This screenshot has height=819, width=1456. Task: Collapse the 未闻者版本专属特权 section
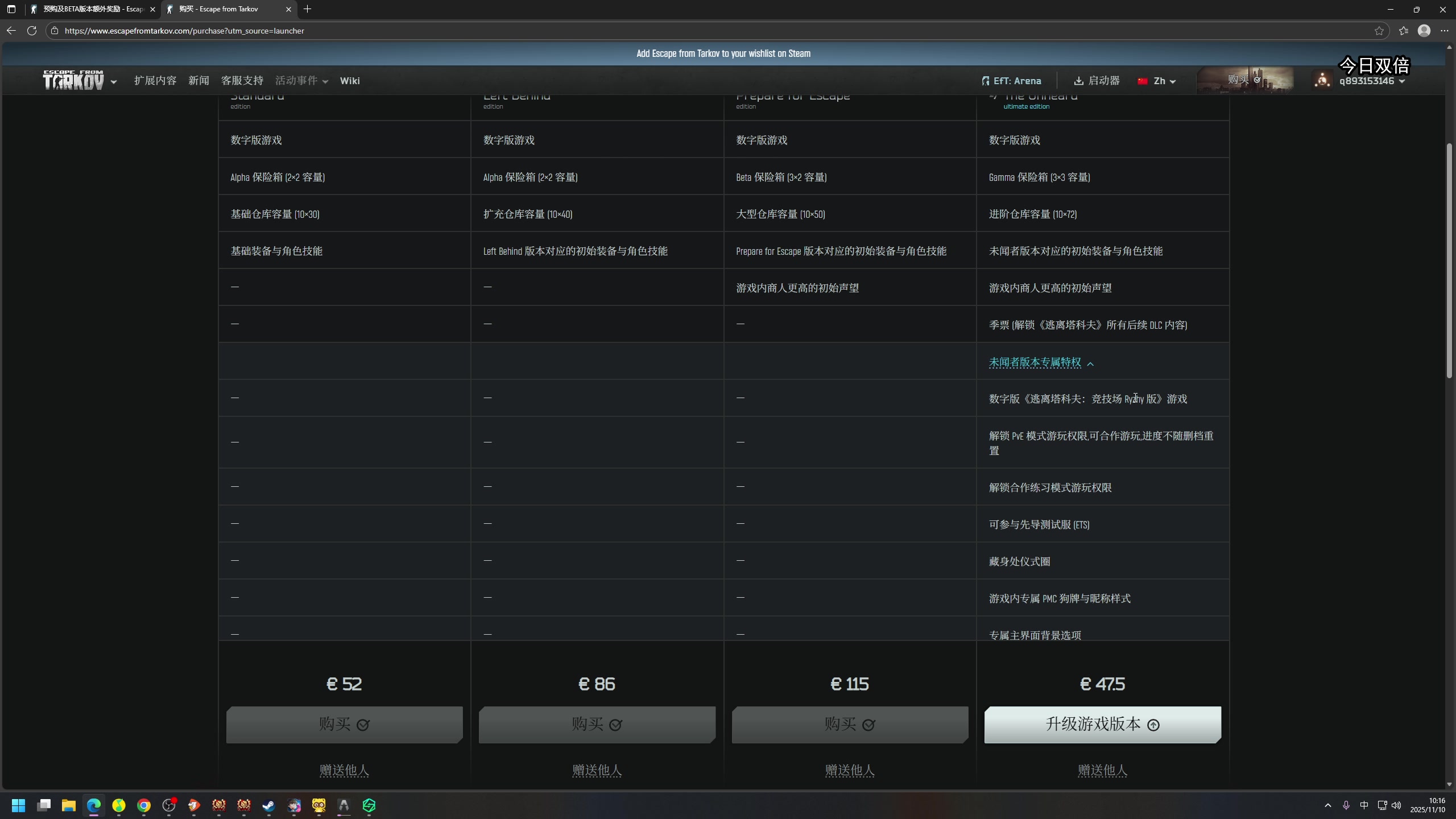[x=1041, y=362]
